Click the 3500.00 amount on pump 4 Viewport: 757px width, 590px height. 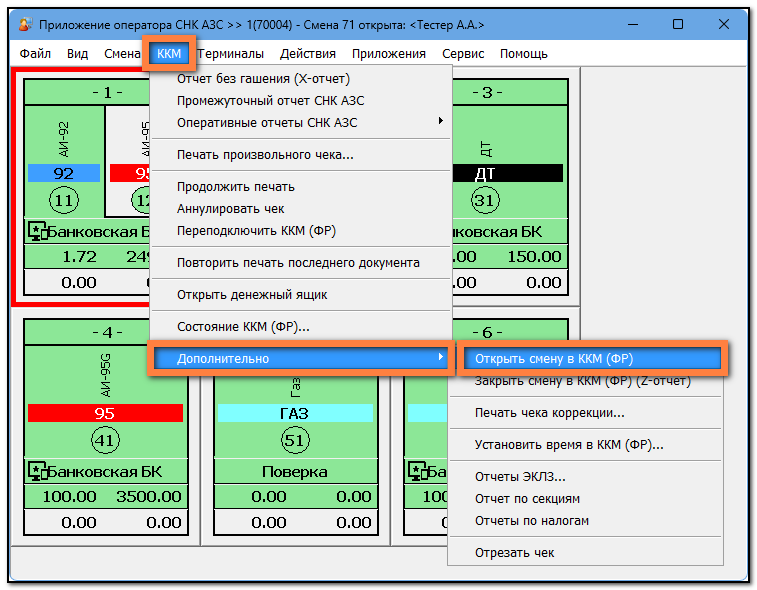149,496
